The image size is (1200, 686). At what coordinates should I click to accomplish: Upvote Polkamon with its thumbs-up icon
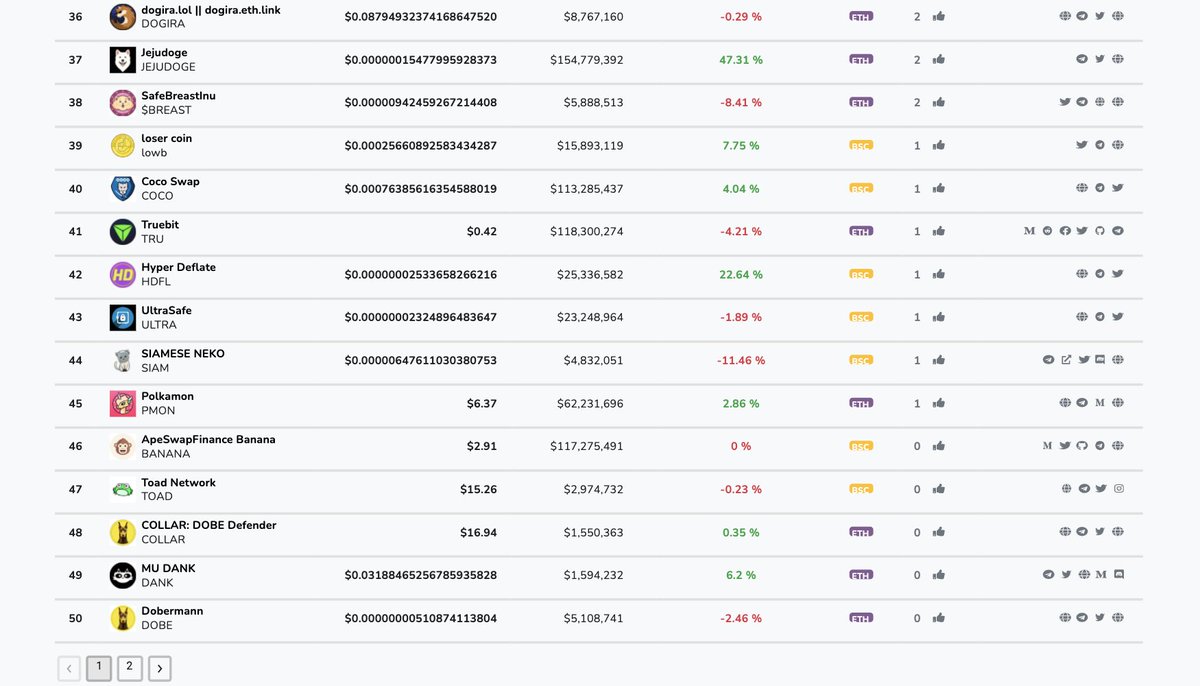938,403
